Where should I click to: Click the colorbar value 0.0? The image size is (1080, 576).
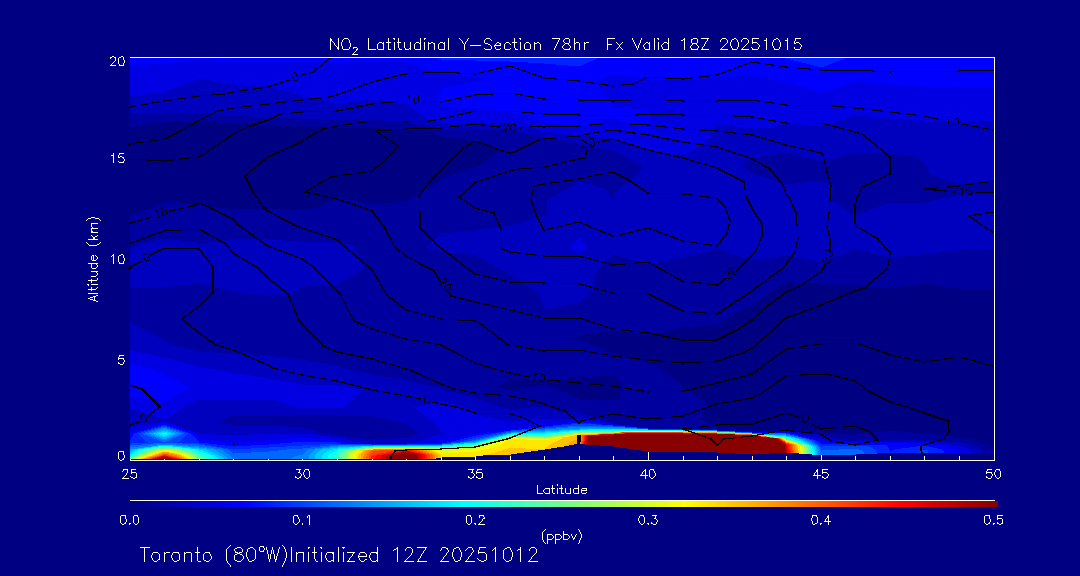tap(129, 520)
